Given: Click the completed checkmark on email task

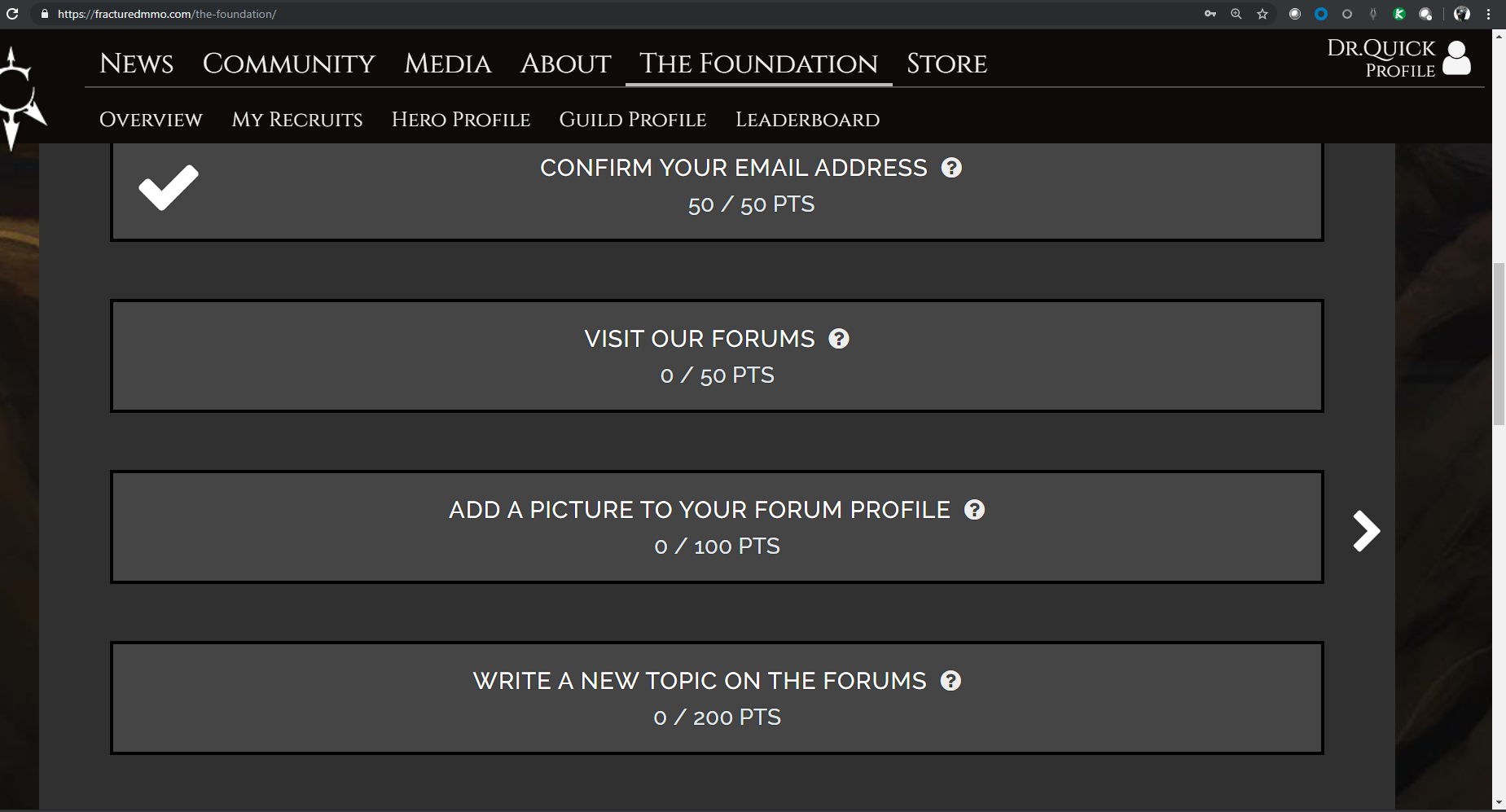Looking at the screenshot, I should [x=169, y=187].
